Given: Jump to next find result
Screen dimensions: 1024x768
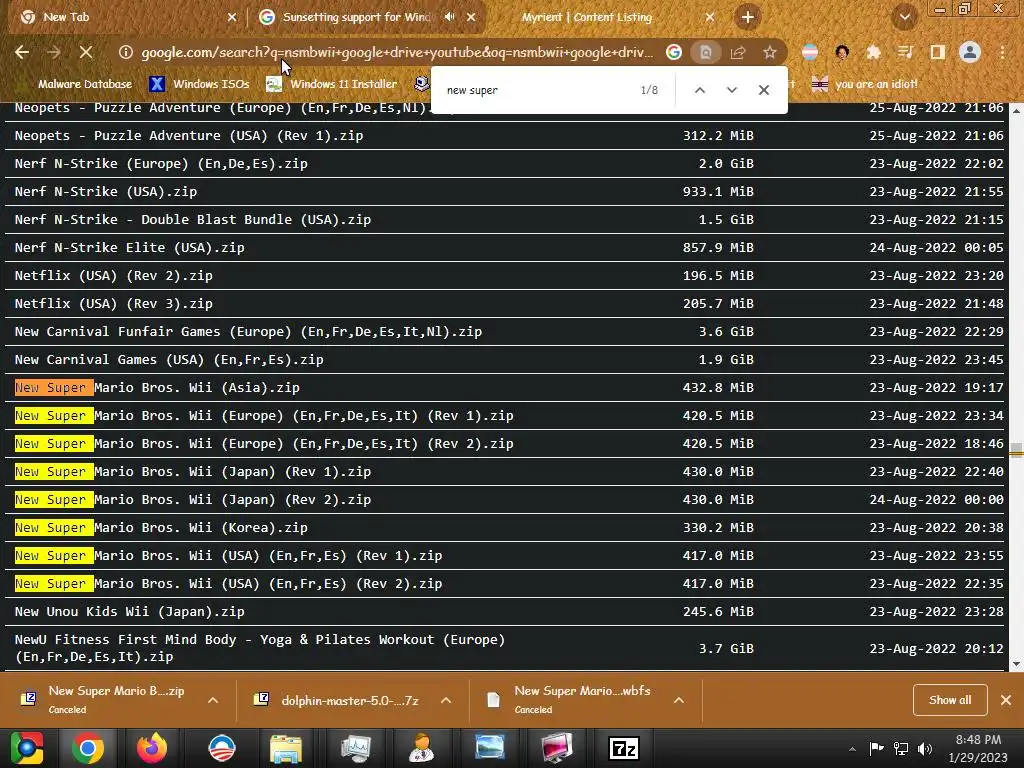Looking at the screenshot, I should [x=731, y=90].
